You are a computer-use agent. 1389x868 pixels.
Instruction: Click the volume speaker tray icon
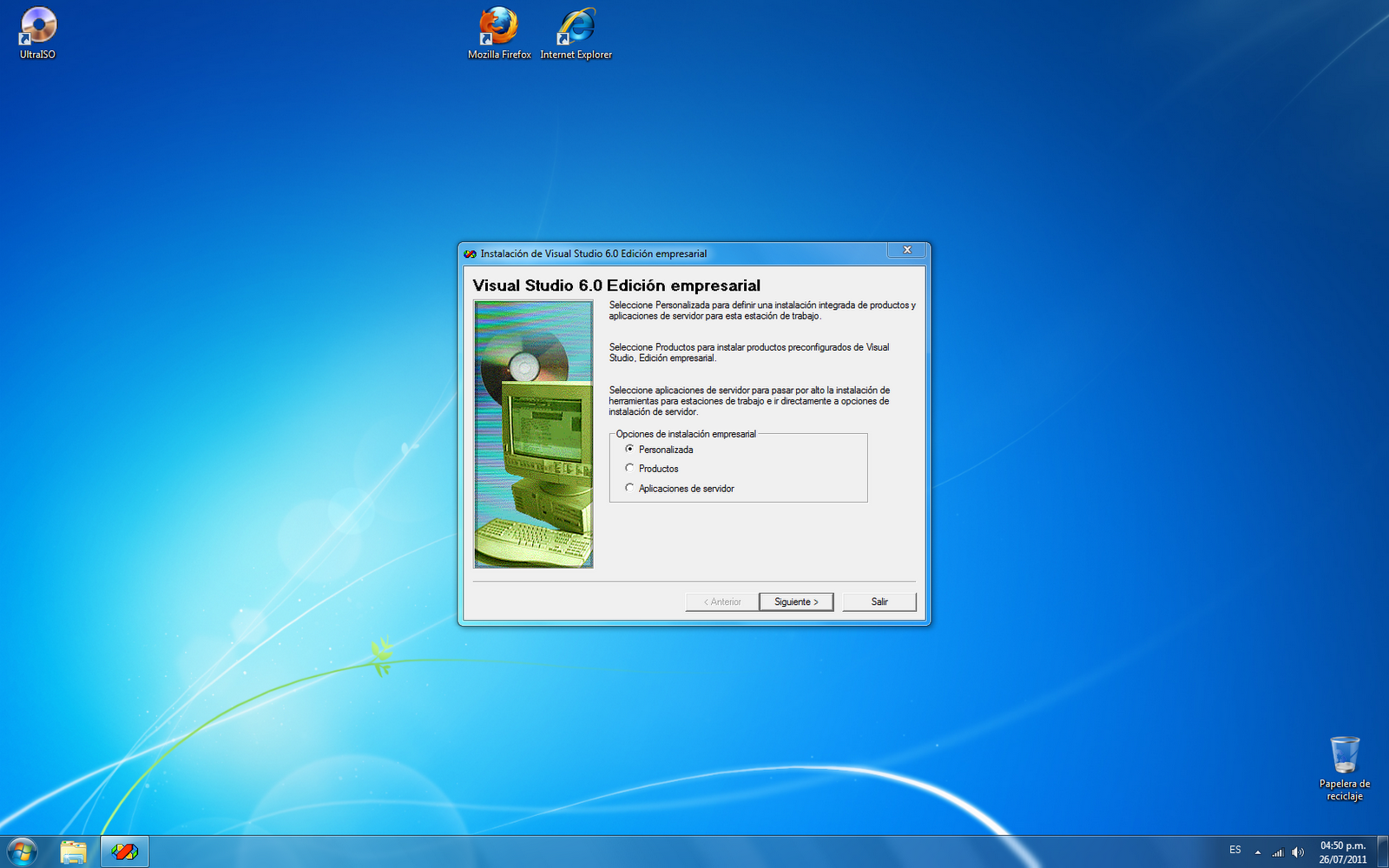(1298, 852)
